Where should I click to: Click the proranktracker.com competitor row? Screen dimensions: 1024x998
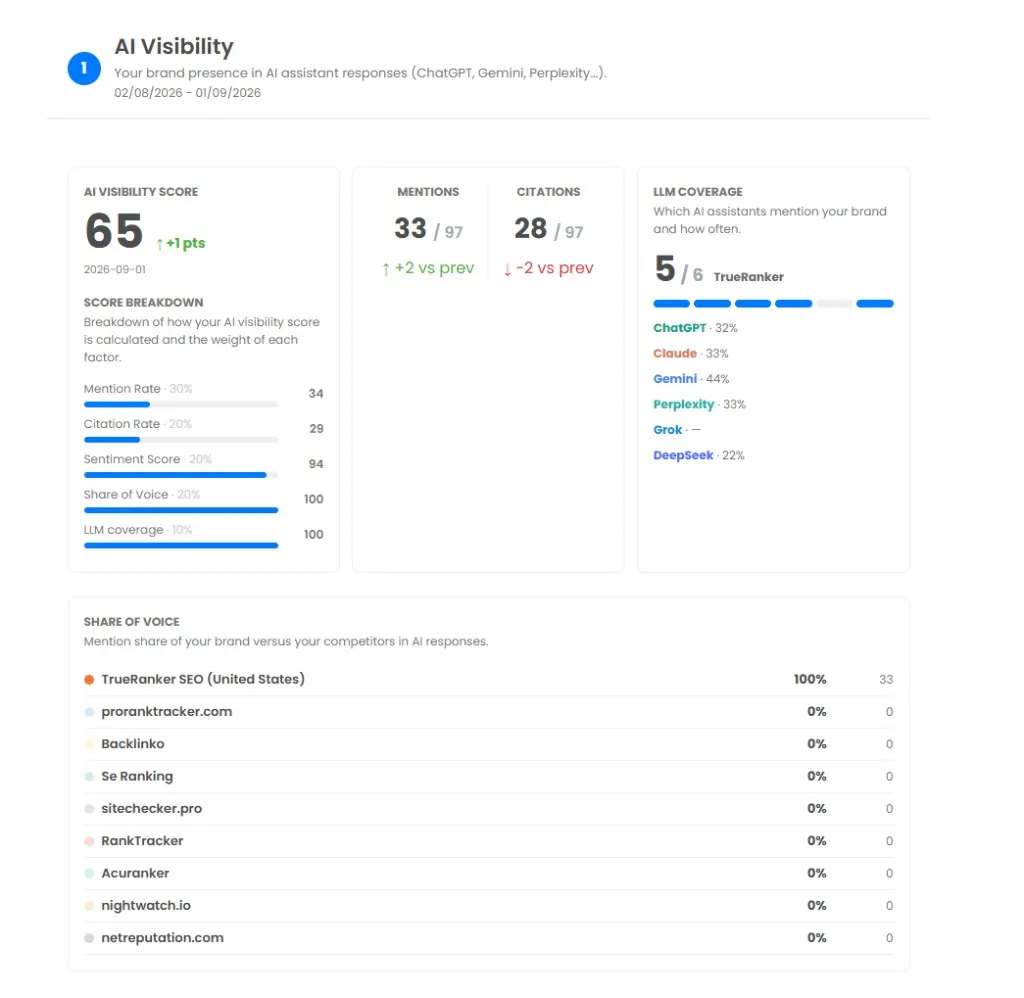point(488,712)
